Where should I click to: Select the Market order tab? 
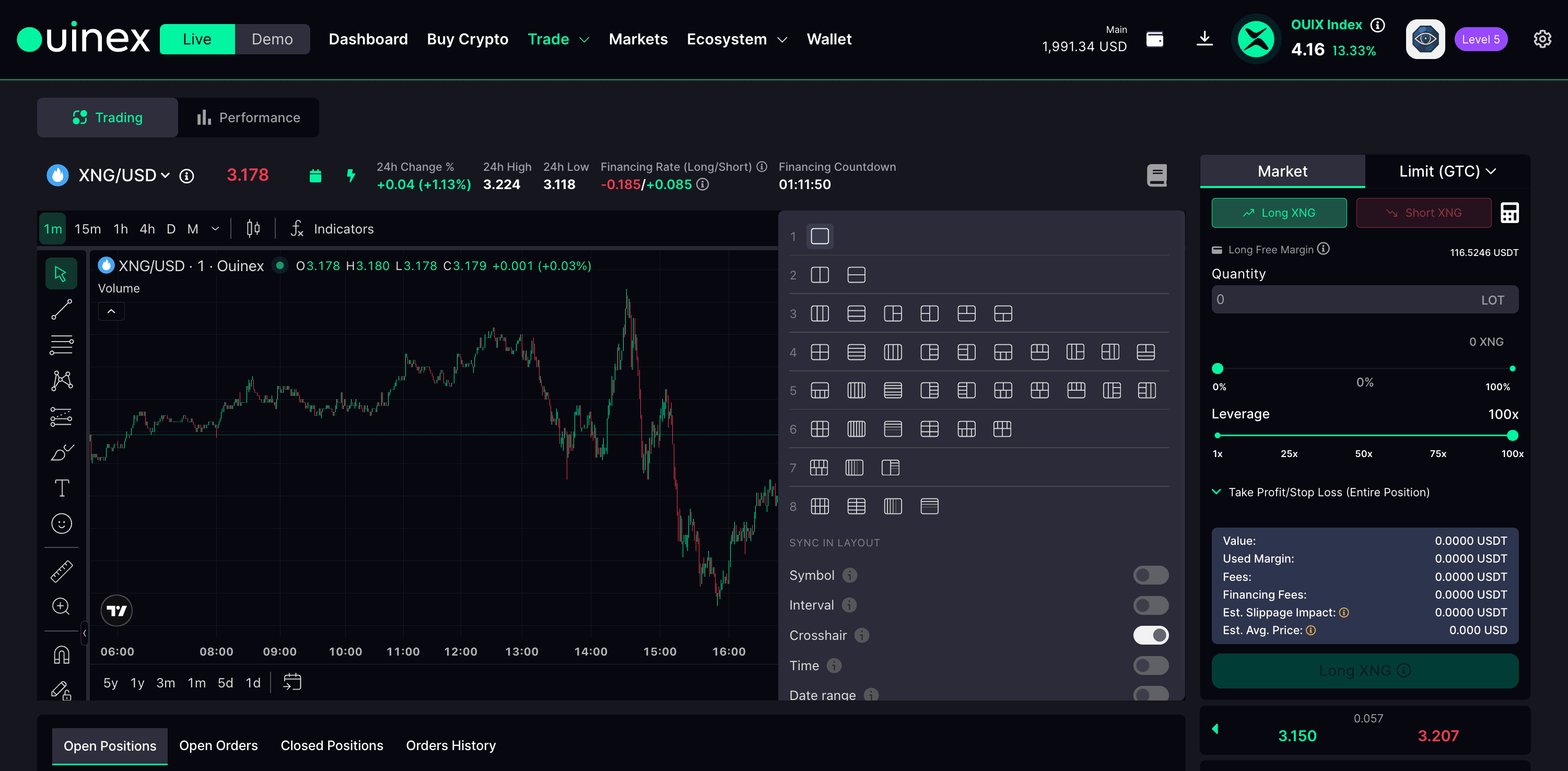pos(1282,172)
